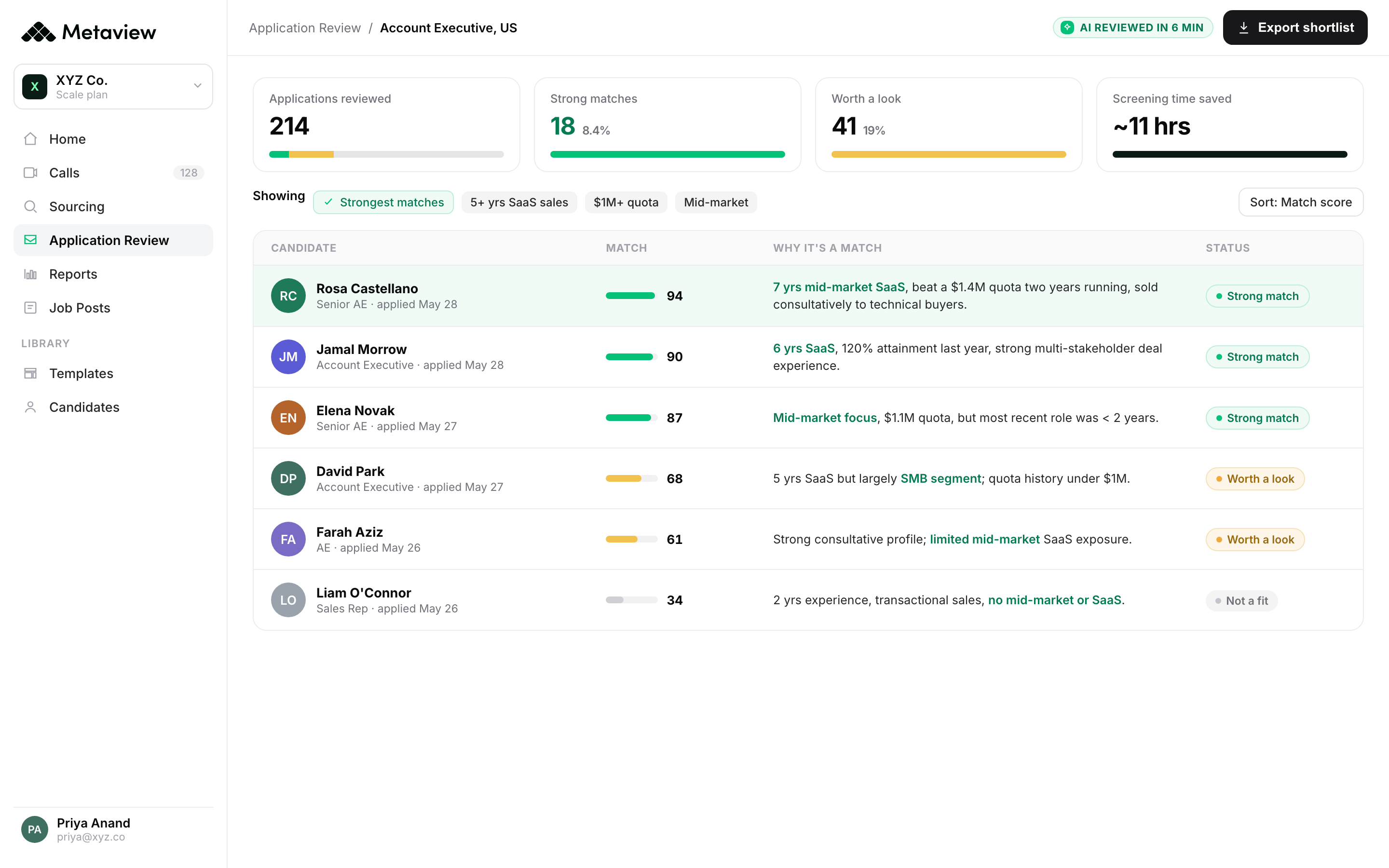
Task: Expand the XYZ Co. workspace switcher chevron
Action: click(x=197, y=86)
